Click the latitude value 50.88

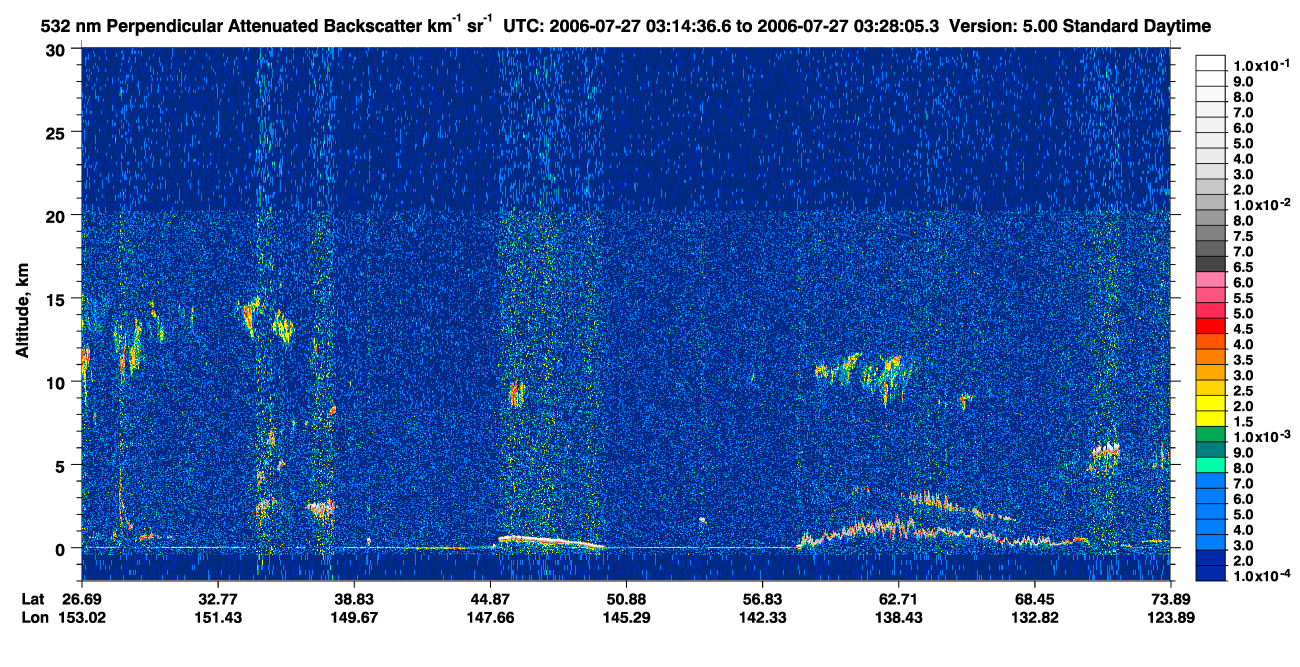click(x=626, y=598)
